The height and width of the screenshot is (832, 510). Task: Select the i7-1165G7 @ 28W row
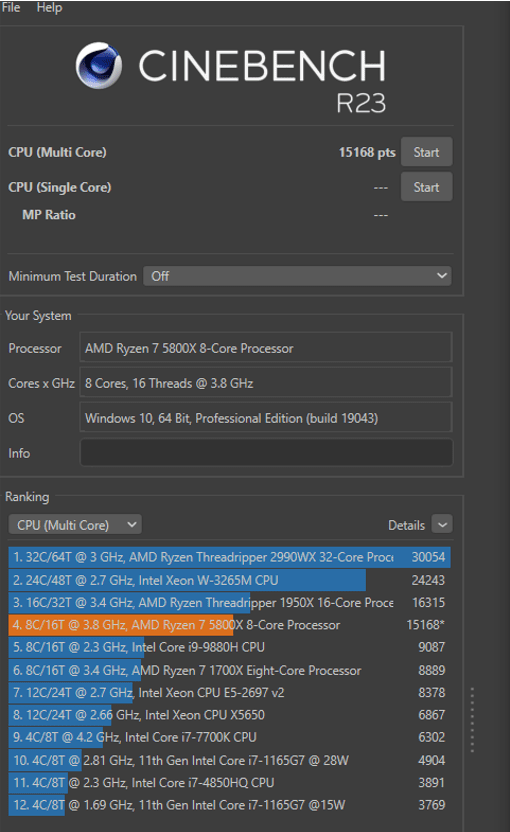point(229,760)
